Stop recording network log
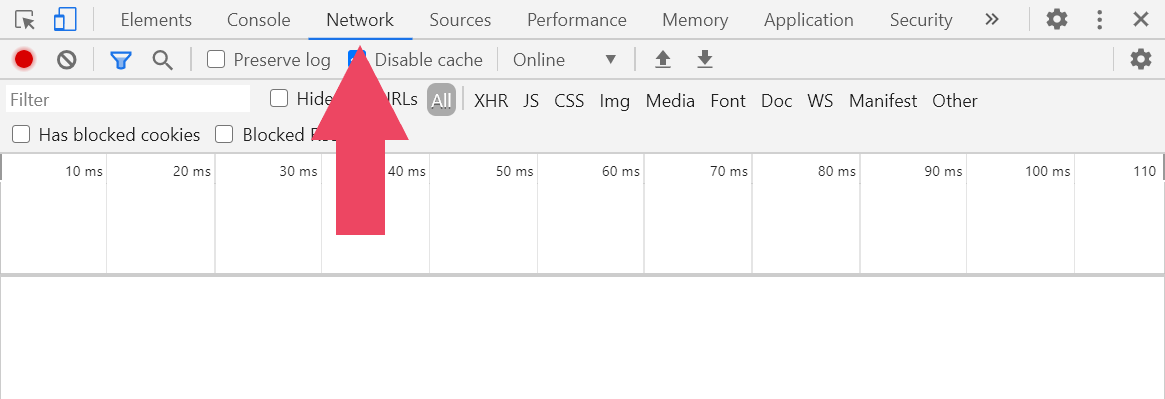1165x399 pixels. tap(24, 59)
